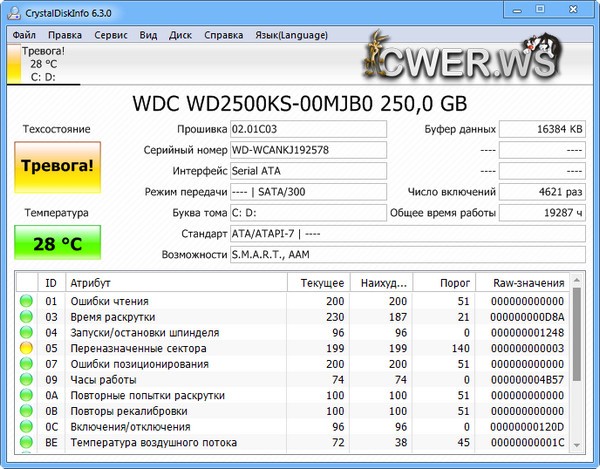Click the Прошивка field showing 02.01C03

point(307,129)
